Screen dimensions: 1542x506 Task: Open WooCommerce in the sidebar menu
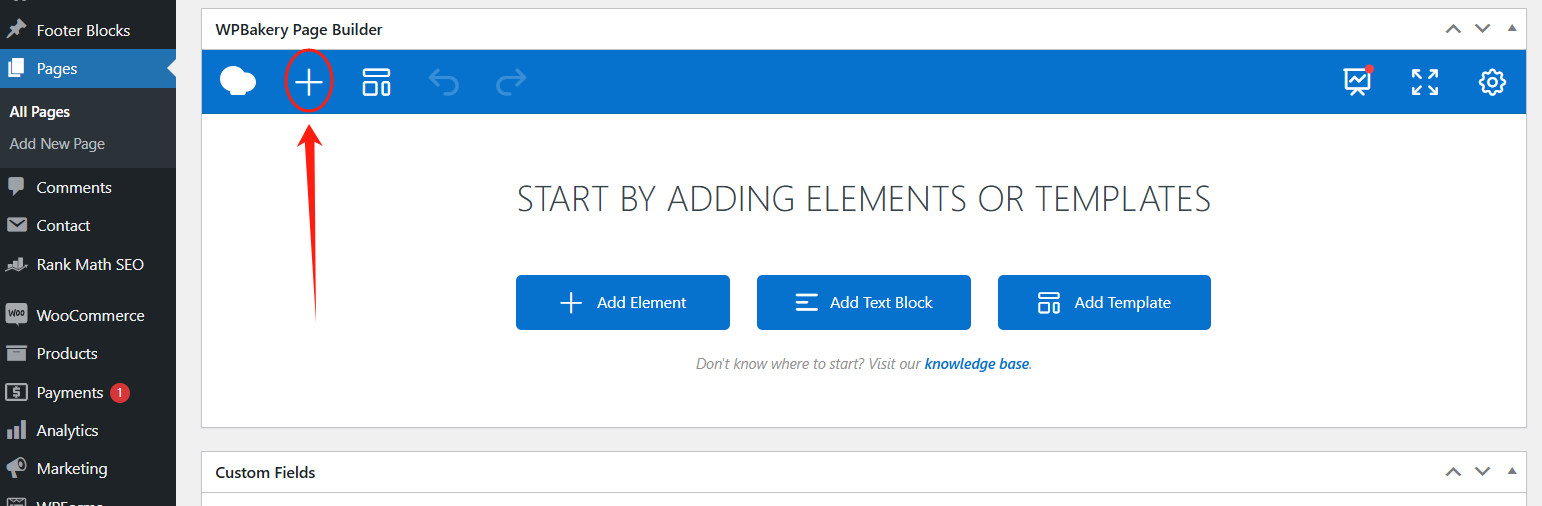pyautogui.click(x=90, y=315)
